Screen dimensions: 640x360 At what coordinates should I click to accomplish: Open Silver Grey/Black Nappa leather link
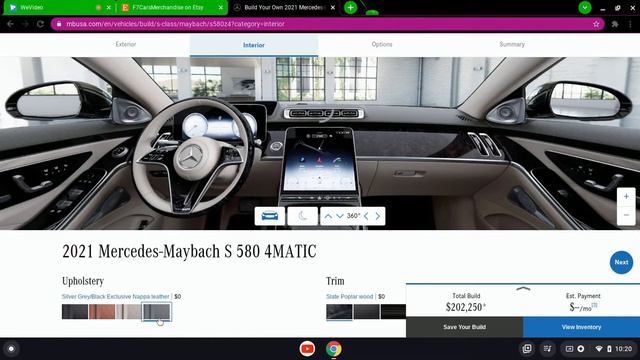116,296
